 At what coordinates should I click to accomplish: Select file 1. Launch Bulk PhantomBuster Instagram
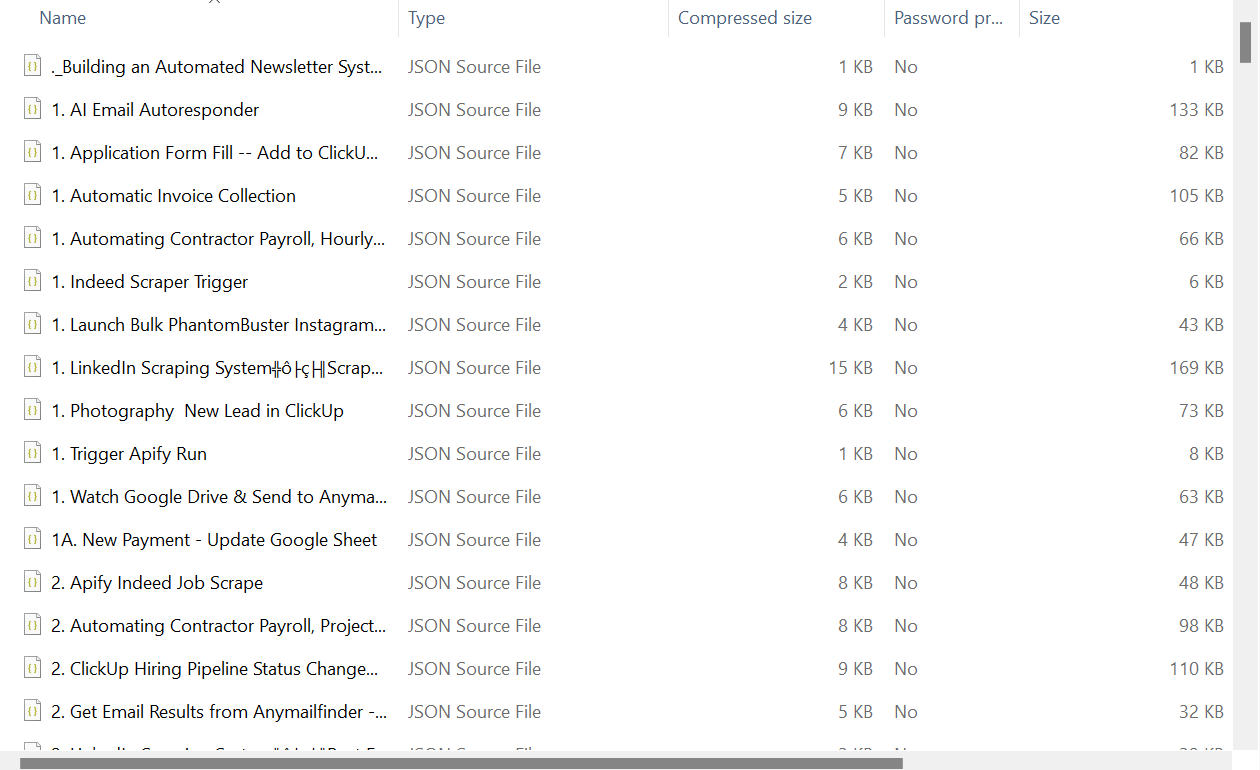coord(218,325)
